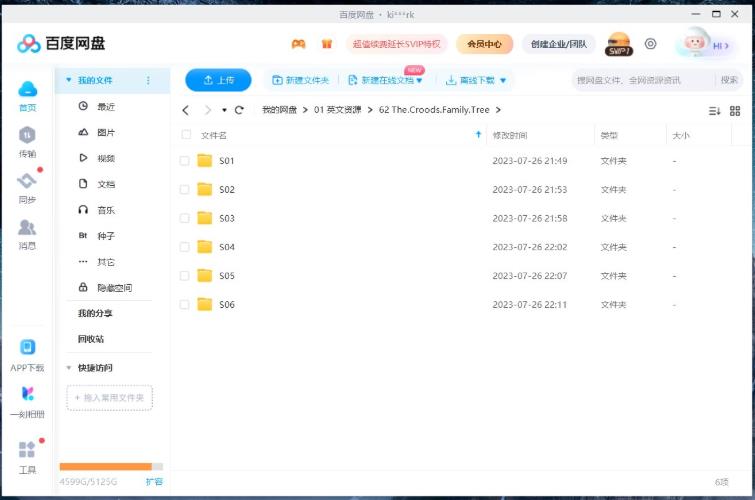Open the 同步 sync icon
755x500 pixels.
[27, 181]
